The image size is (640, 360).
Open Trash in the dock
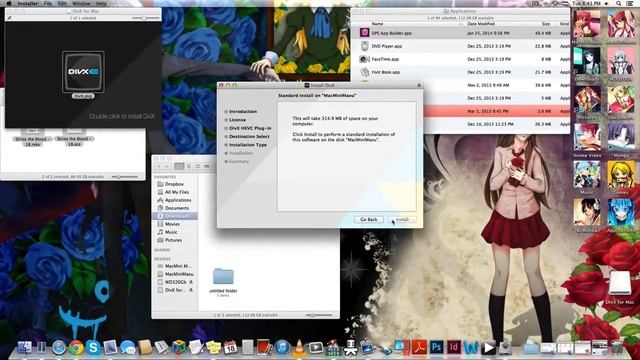point(617,347)
